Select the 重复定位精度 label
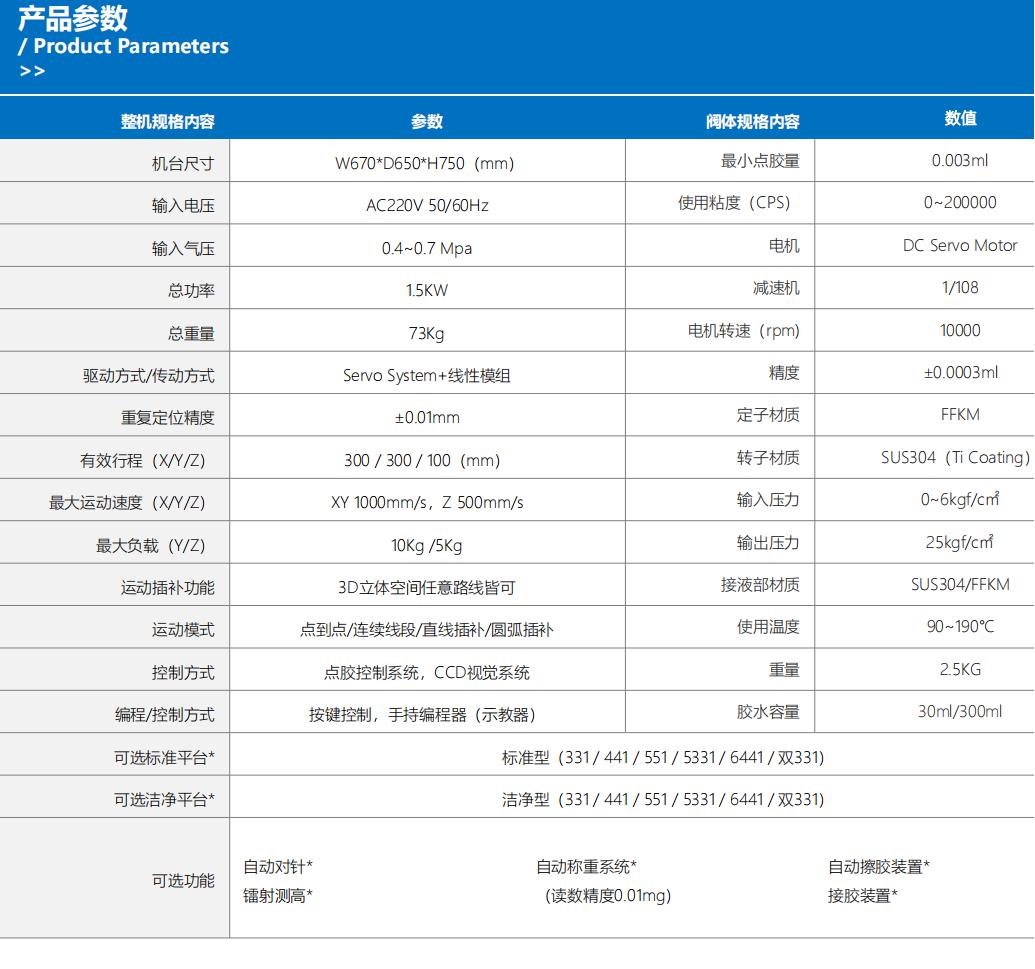 click(x=168, y=418)
